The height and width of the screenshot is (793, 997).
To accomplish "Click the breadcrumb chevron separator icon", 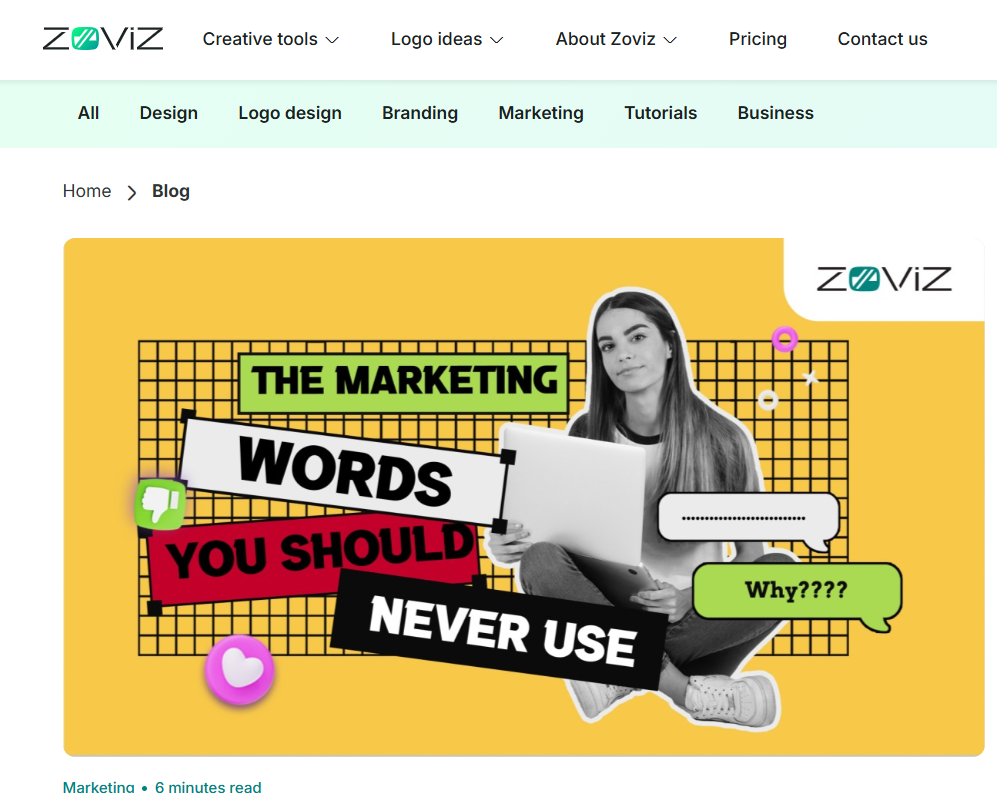I will (132, 192).
